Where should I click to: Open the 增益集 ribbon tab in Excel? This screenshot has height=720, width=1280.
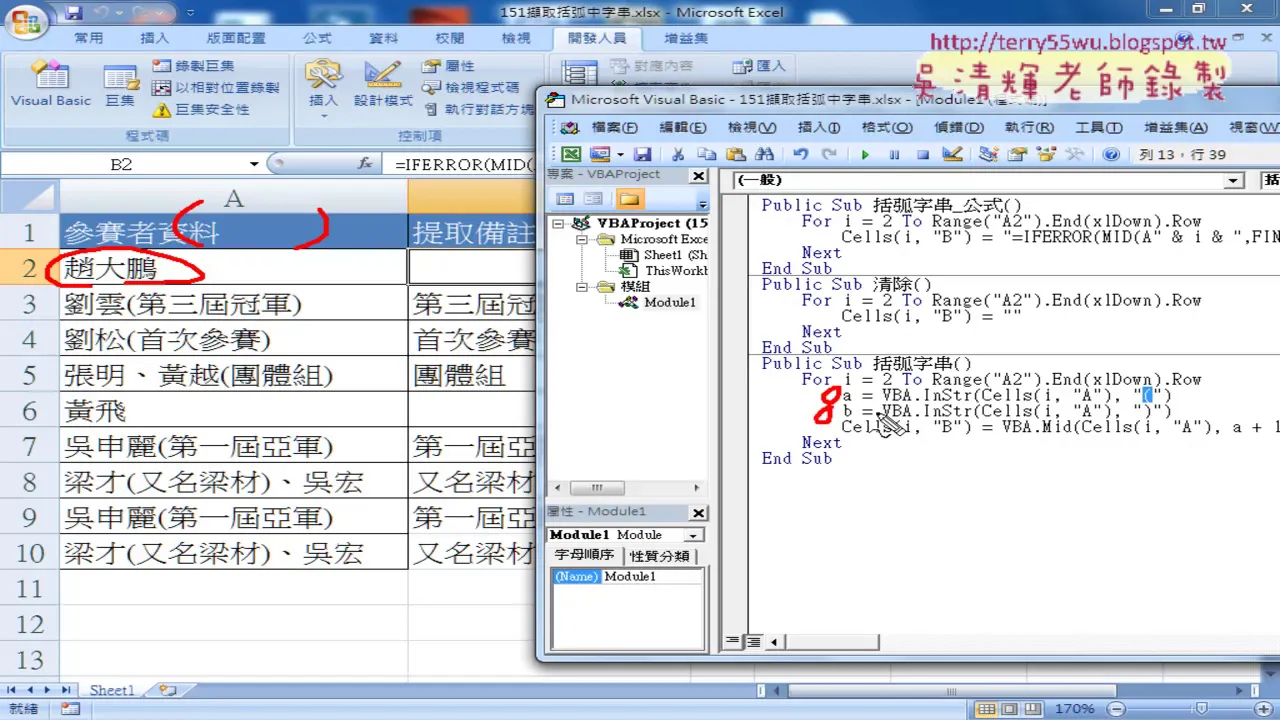tap(686, 38)
